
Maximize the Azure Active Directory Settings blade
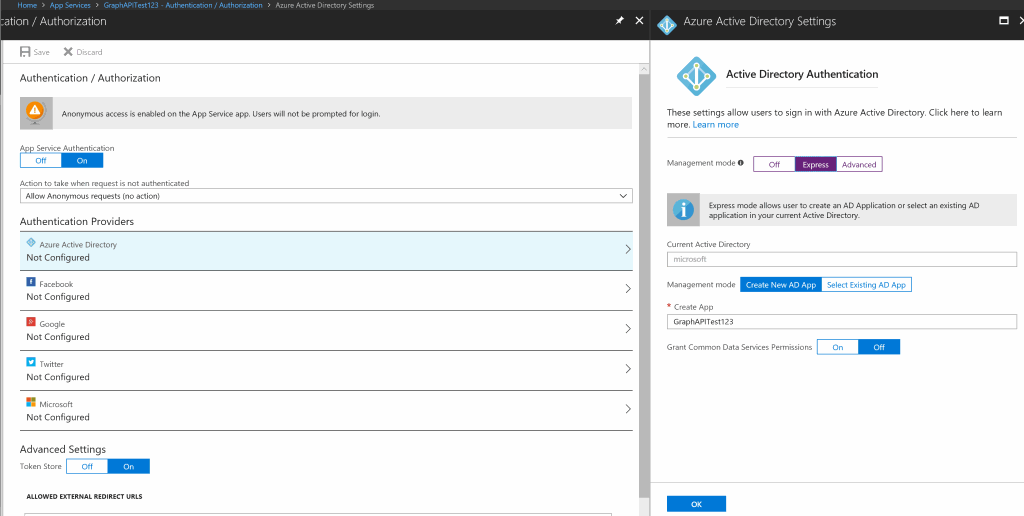pyautogui.click(x=1004, y=21)
